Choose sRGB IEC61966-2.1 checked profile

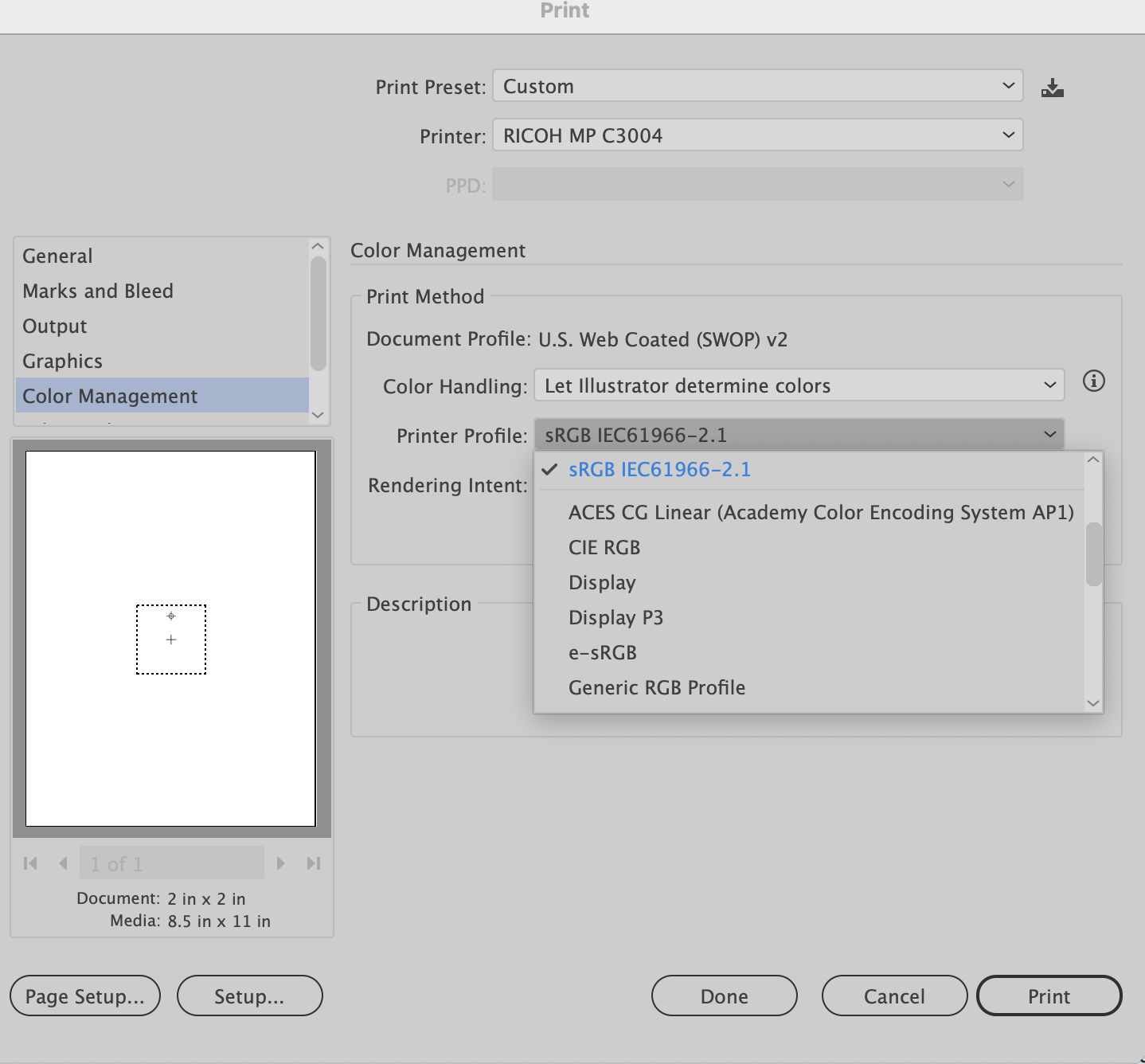(x=809, y=470)
